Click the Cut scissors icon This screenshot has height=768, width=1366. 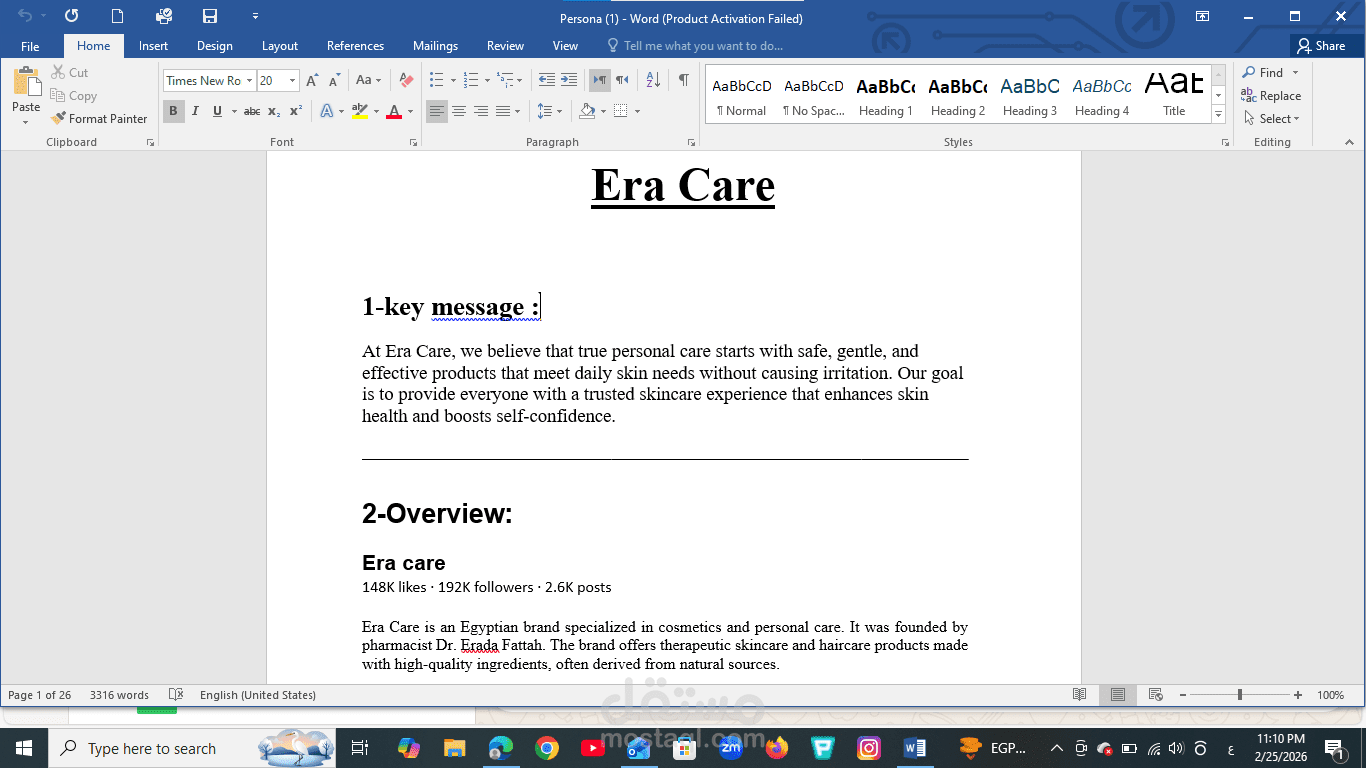click(x=58, y=72)
